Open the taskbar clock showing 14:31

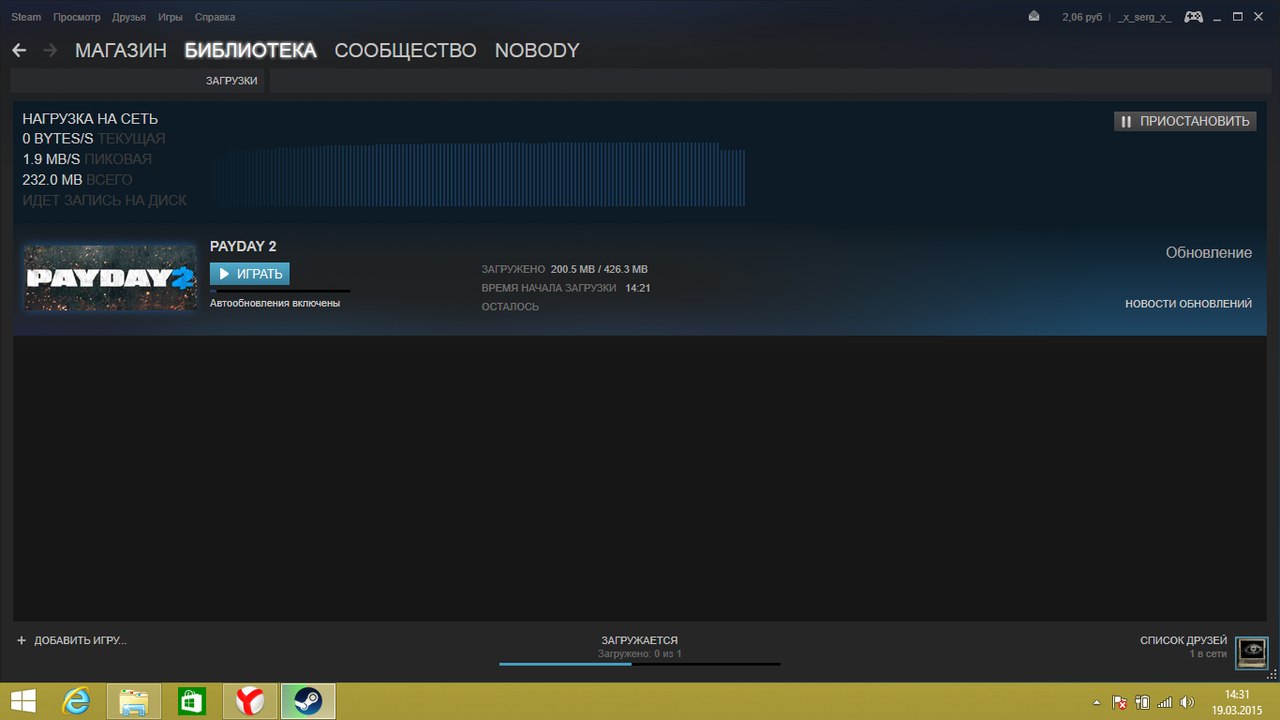(1237, 694)
